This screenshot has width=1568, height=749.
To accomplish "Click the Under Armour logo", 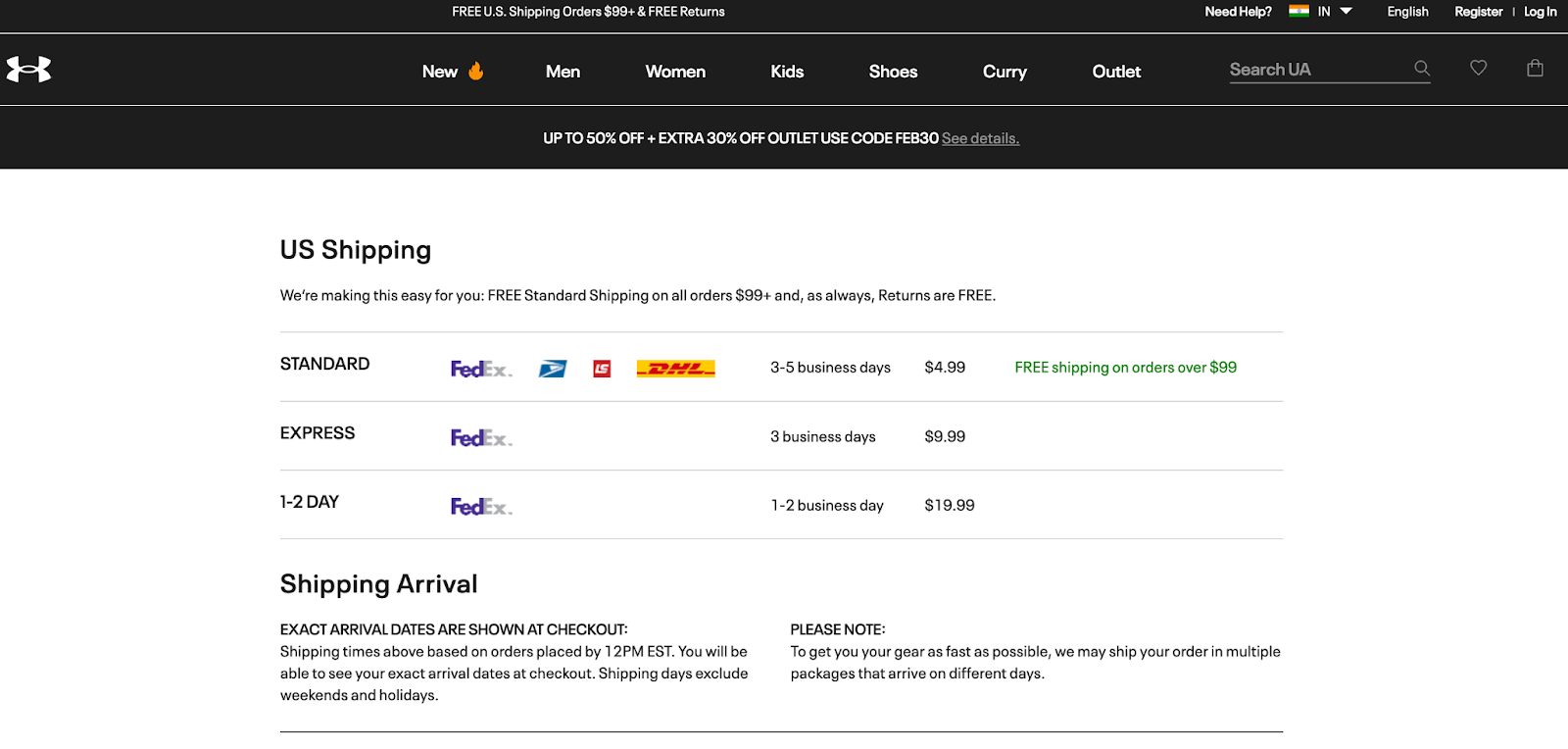I will (x=28, y=70).
